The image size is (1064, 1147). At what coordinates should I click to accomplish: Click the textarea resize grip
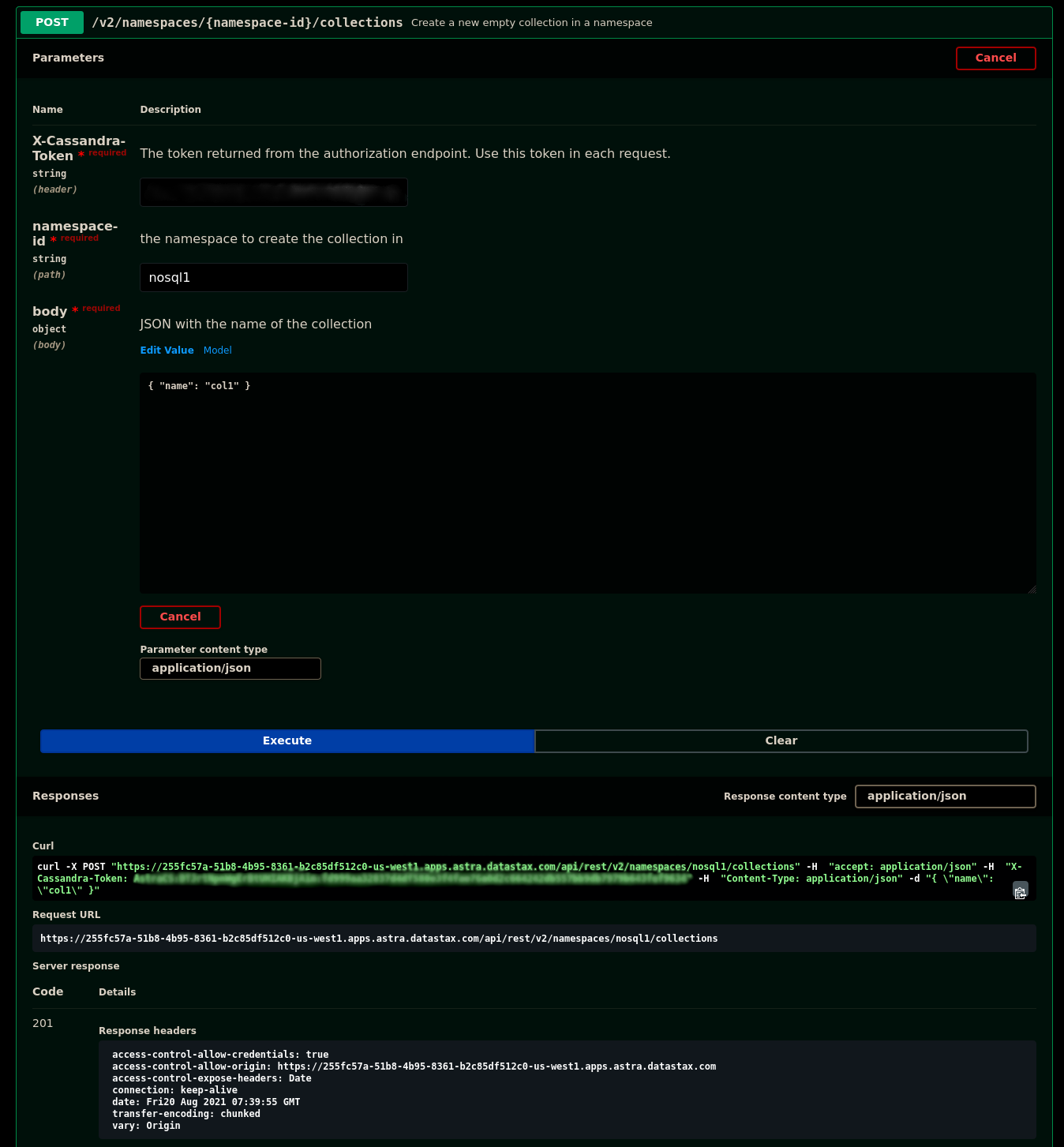click(x=1032, y=588)
